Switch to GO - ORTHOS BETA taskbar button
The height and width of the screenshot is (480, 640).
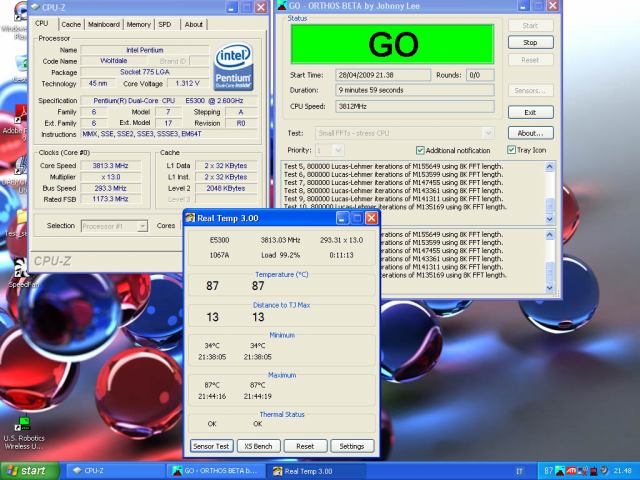tap(216, 471)
